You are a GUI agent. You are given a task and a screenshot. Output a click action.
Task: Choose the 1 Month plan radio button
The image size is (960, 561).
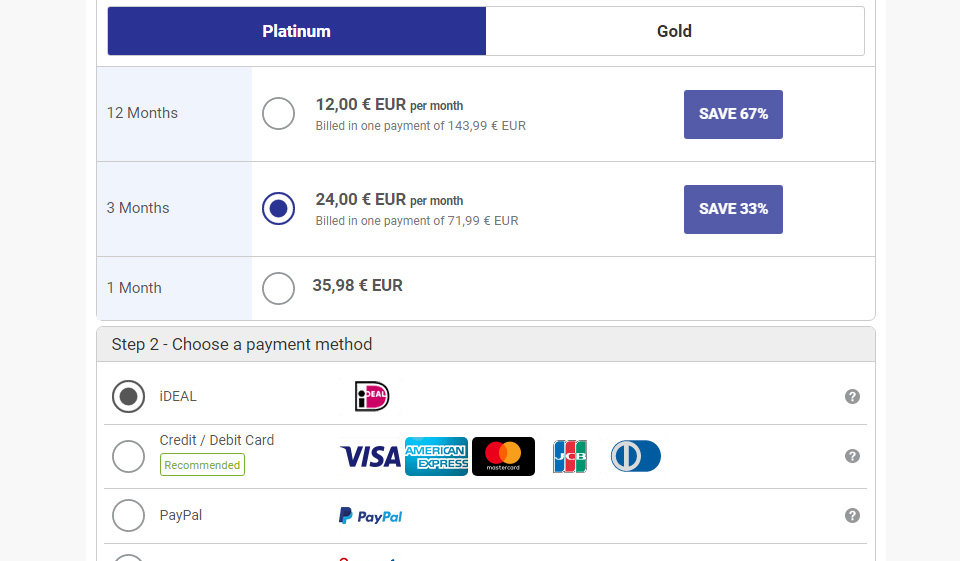coord(278,288)
